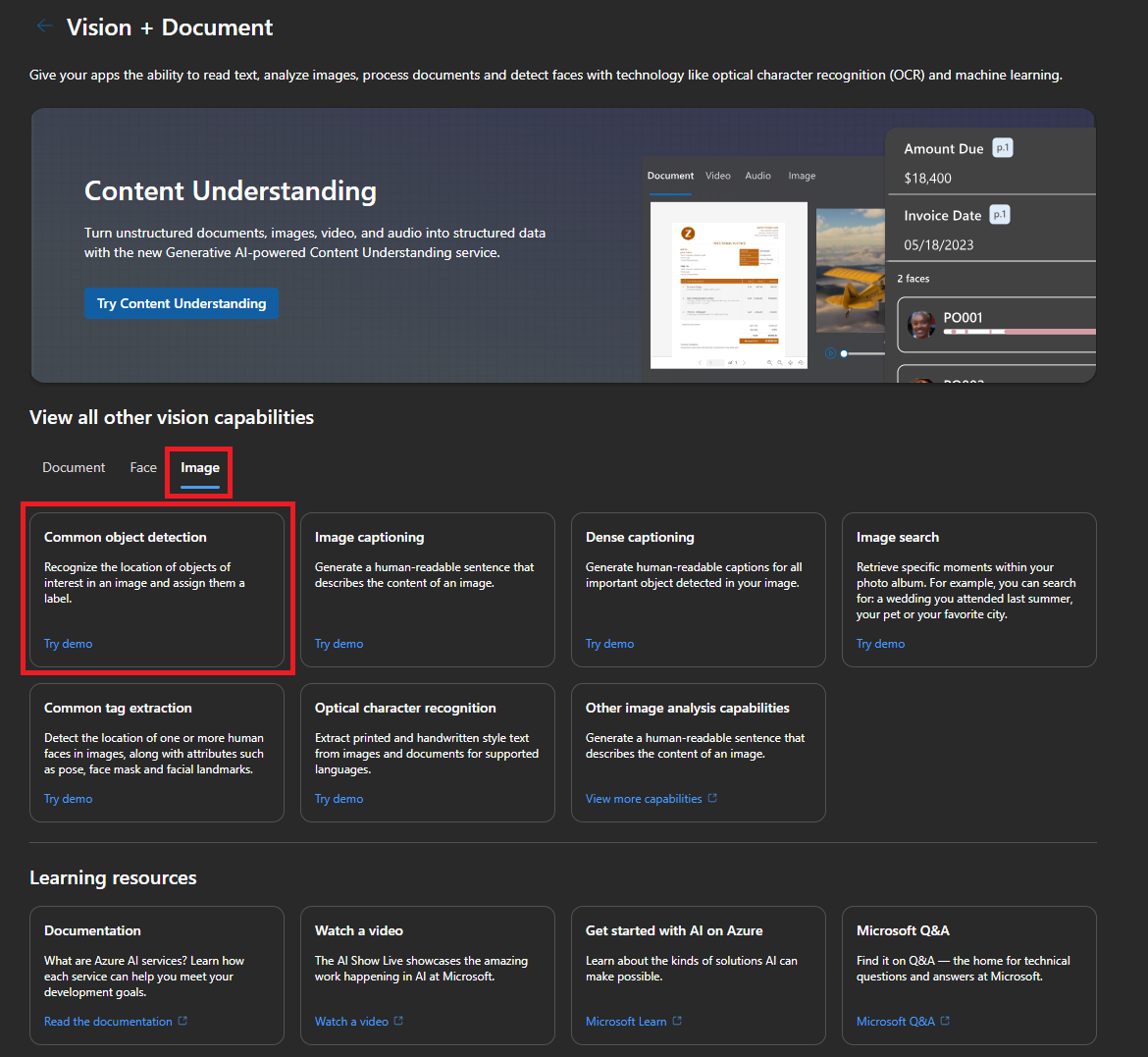Open Try demo under Image captioning
The height and width of the screenshot is (1057, 1148).
[x=339, y=644]
